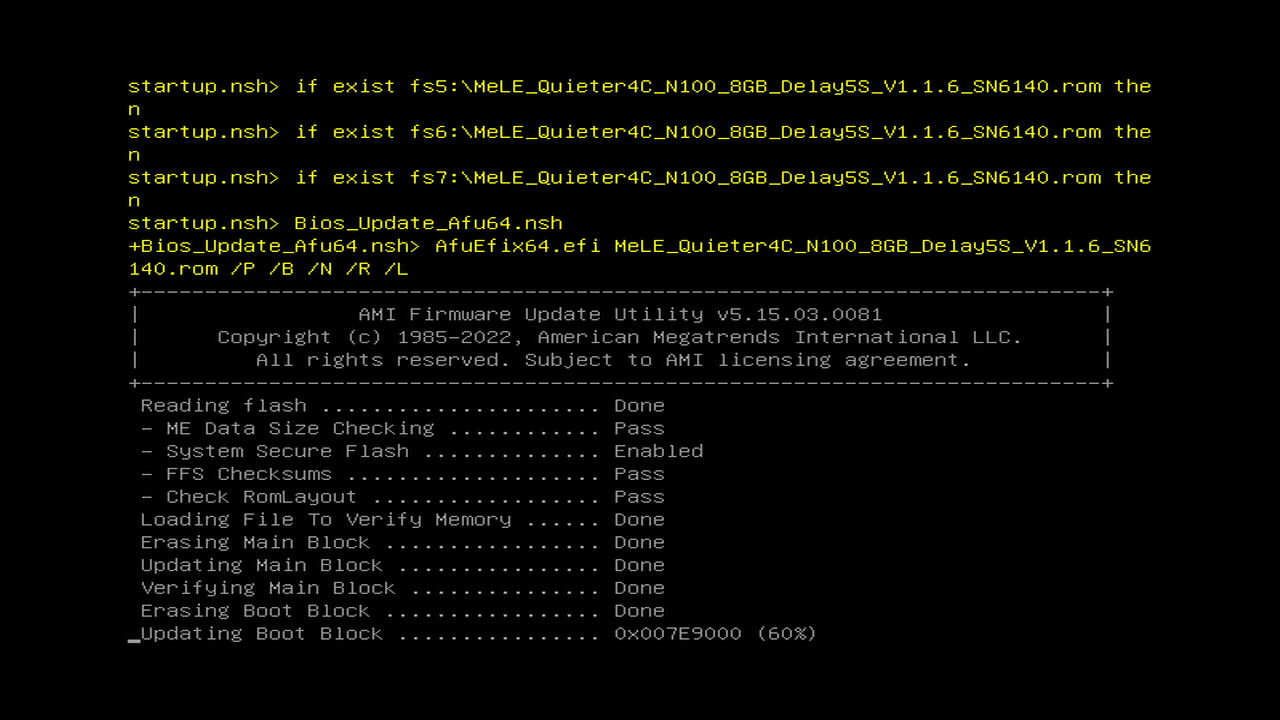Screen dimensions: 1280x720
Task: Click the Updating Main Block line
Action: [x=402, y=565]
